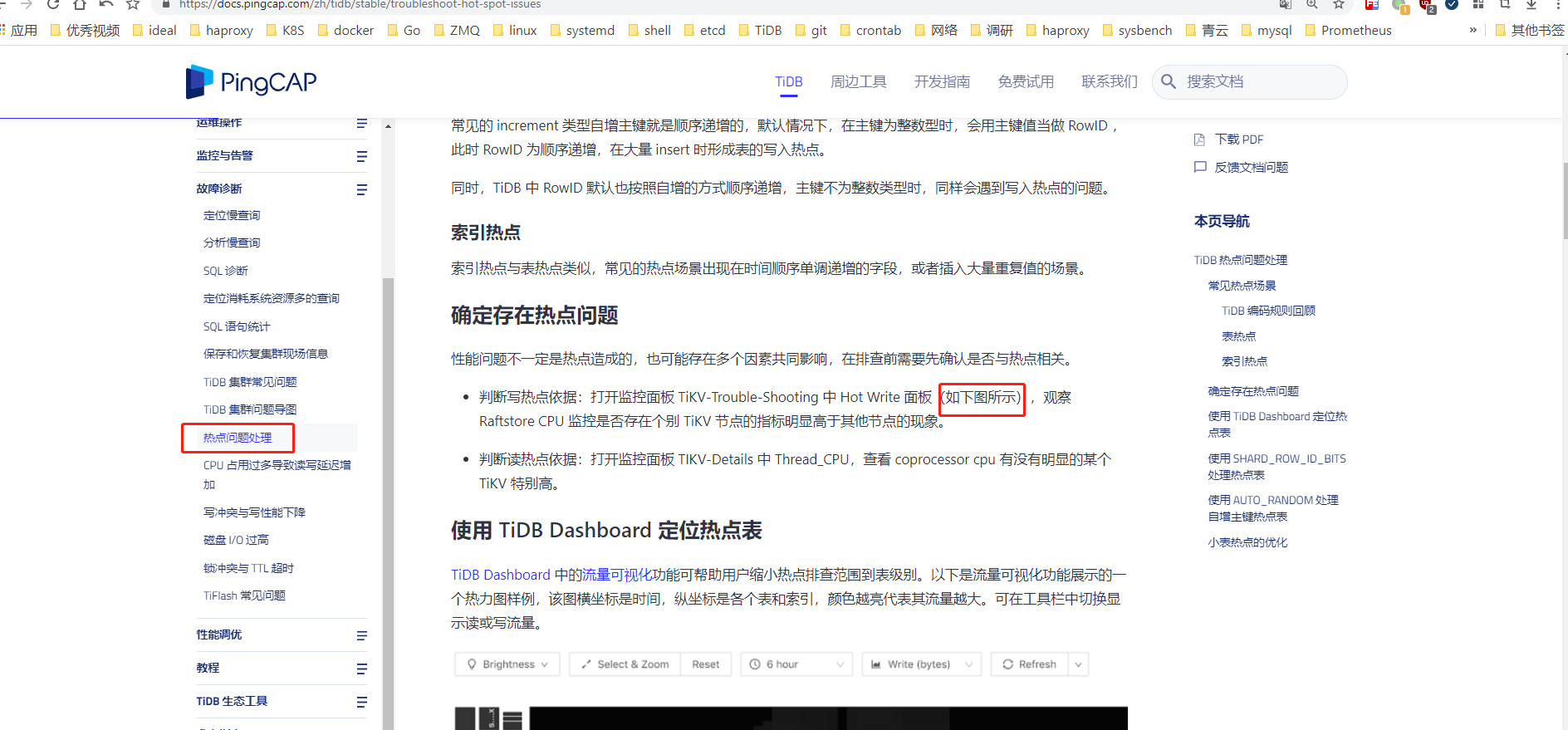
Task: Focus the 搜索文档 search field
Action: (x=1250, y=81)
